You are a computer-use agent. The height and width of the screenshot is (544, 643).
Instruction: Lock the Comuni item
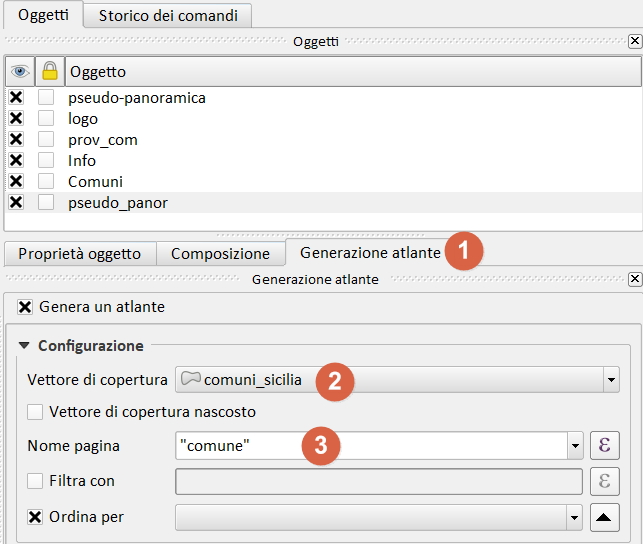coord(47,182)
